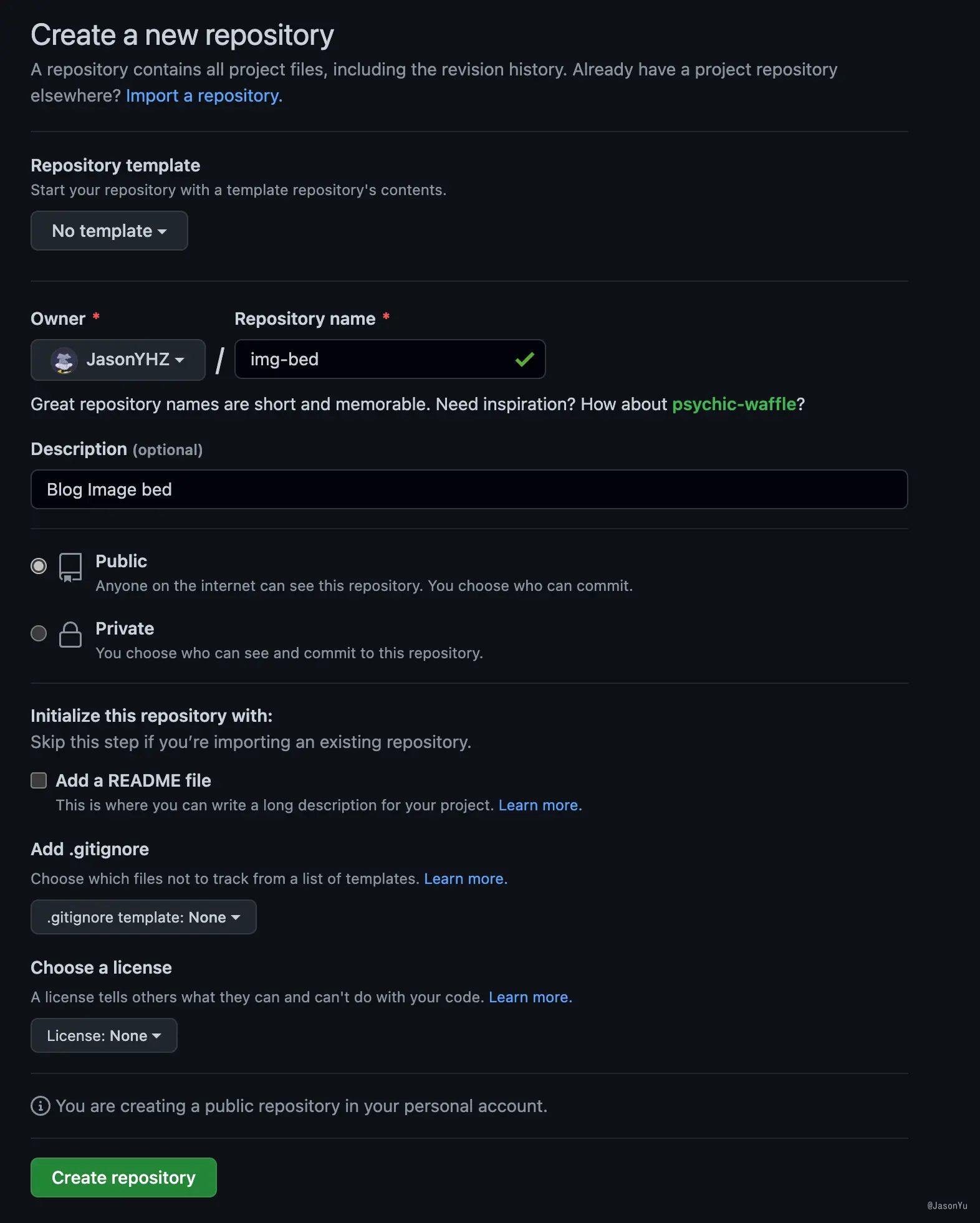Open the License: None dropdown
The width and height of the screenshot is (980, 1223).
click(x=104, y=1035)
